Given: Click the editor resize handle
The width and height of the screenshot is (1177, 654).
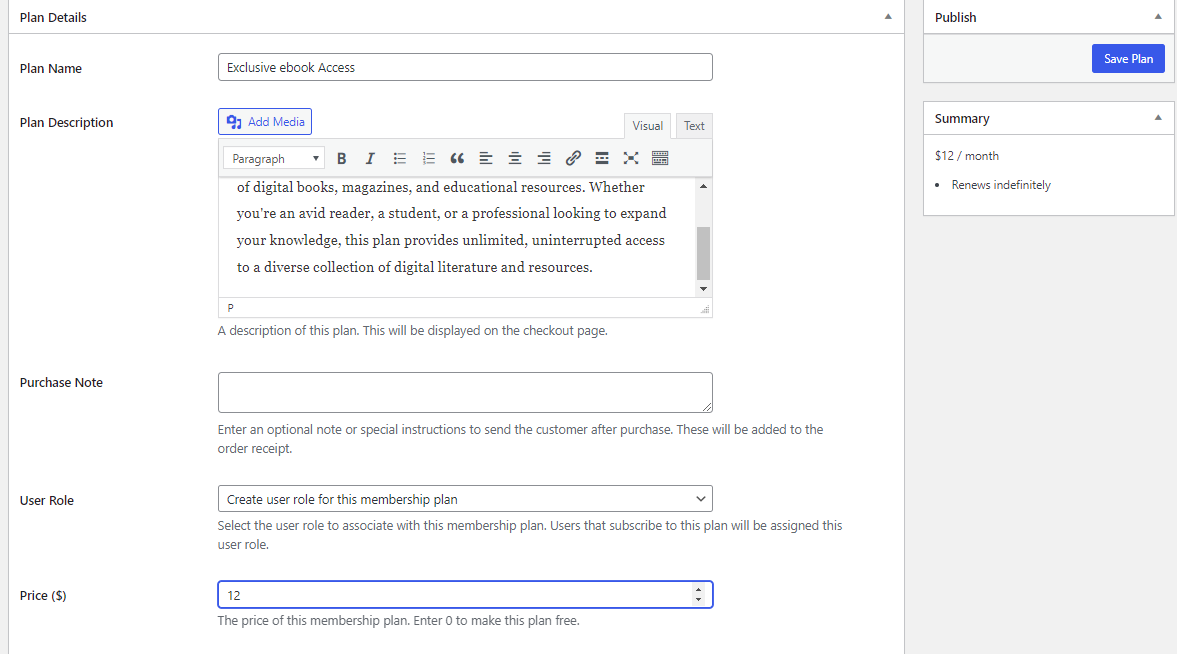Looking at the screenshot, I should click(x=705, y=309).
